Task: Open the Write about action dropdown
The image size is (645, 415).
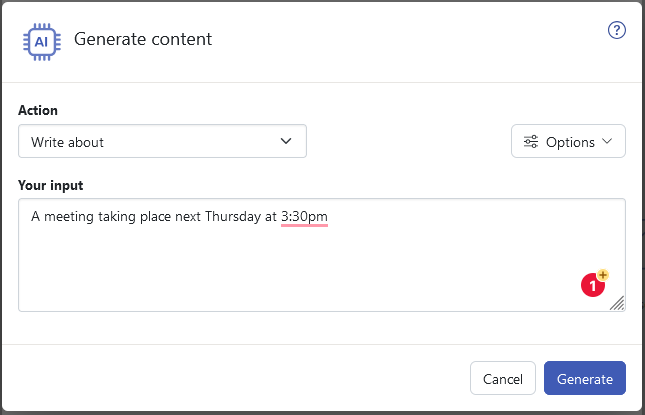Action: (x=162, y=141)
